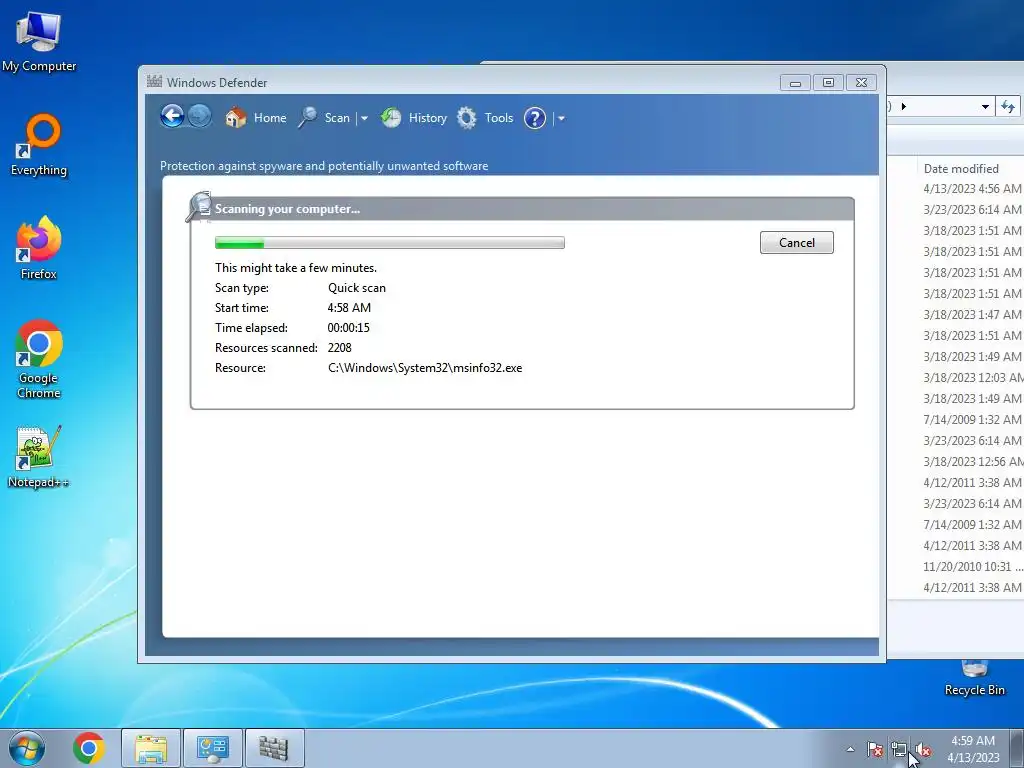
Task: Click the muted volume tray icon
Action: (923, 749)
